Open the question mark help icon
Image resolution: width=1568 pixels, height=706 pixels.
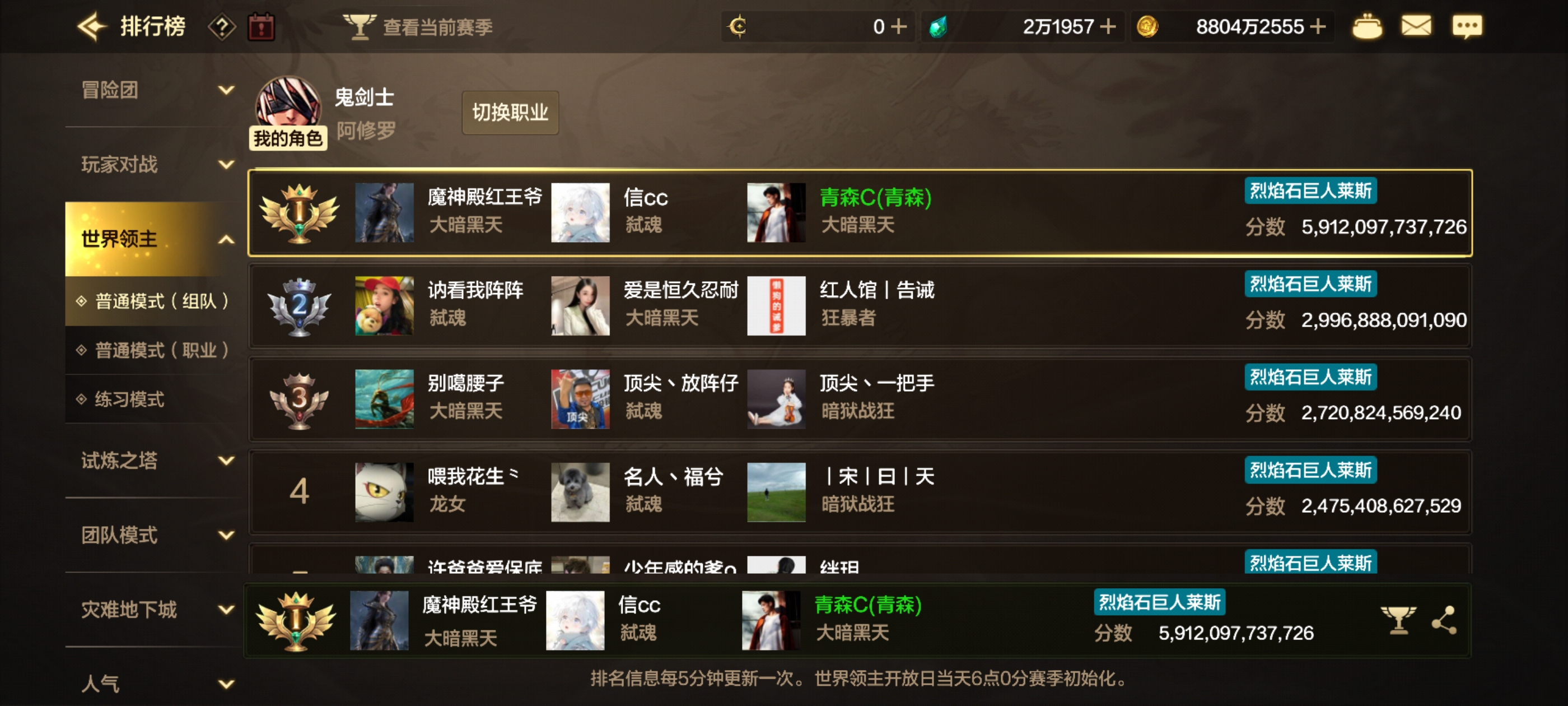tap(222, 27)
